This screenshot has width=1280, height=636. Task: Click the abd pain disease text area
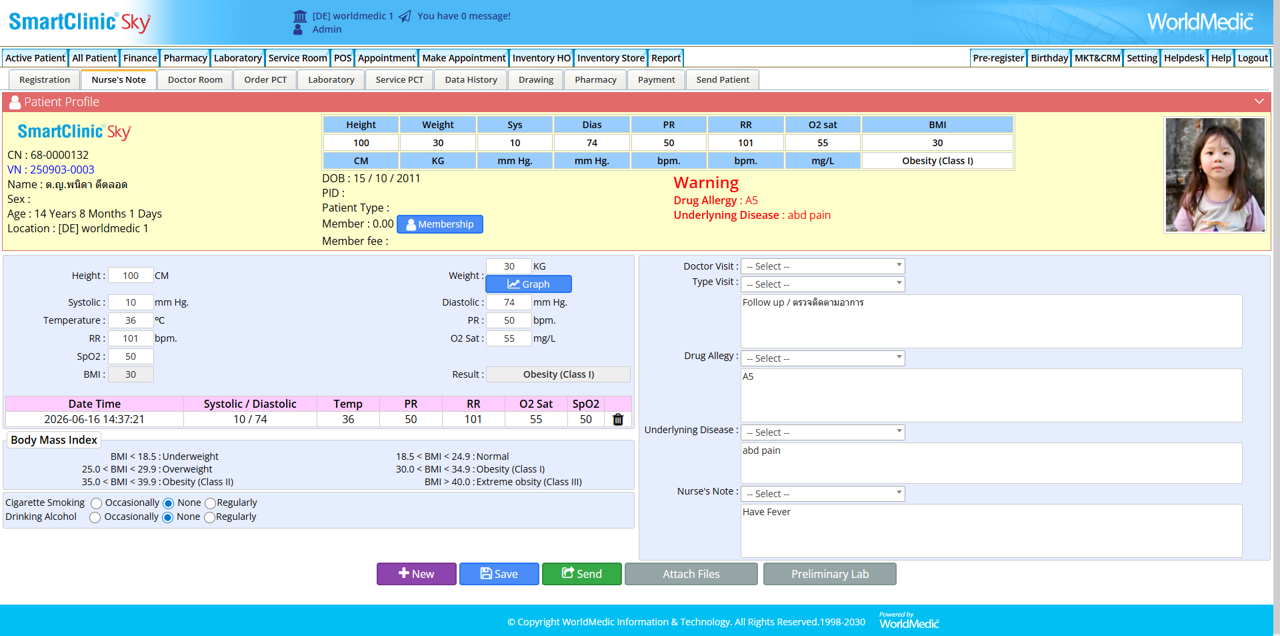991,463
